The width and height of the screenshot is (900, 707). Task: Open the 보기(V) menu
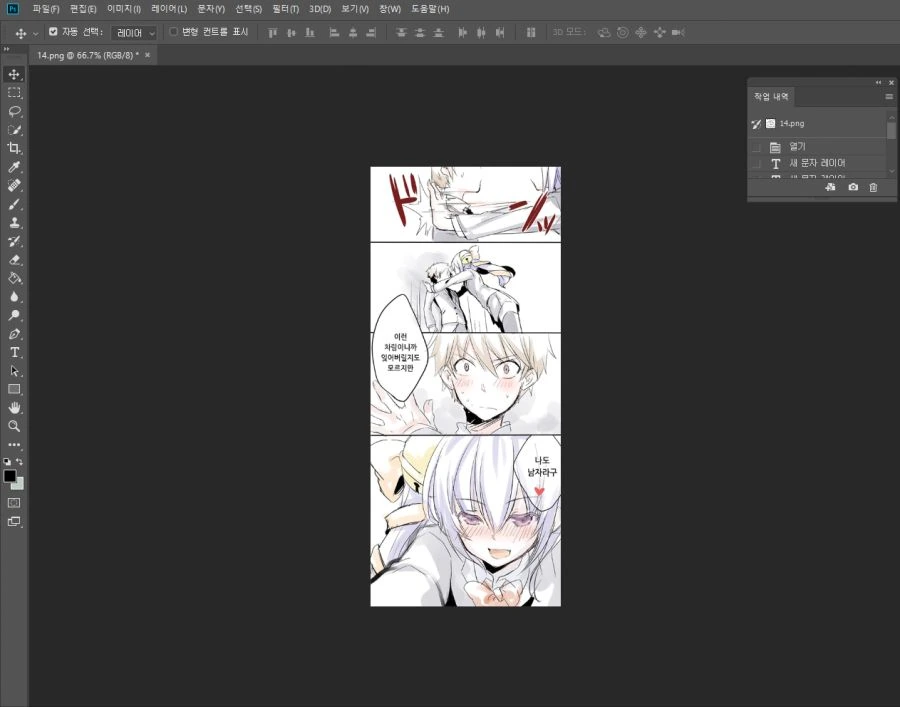pos(355,9)
